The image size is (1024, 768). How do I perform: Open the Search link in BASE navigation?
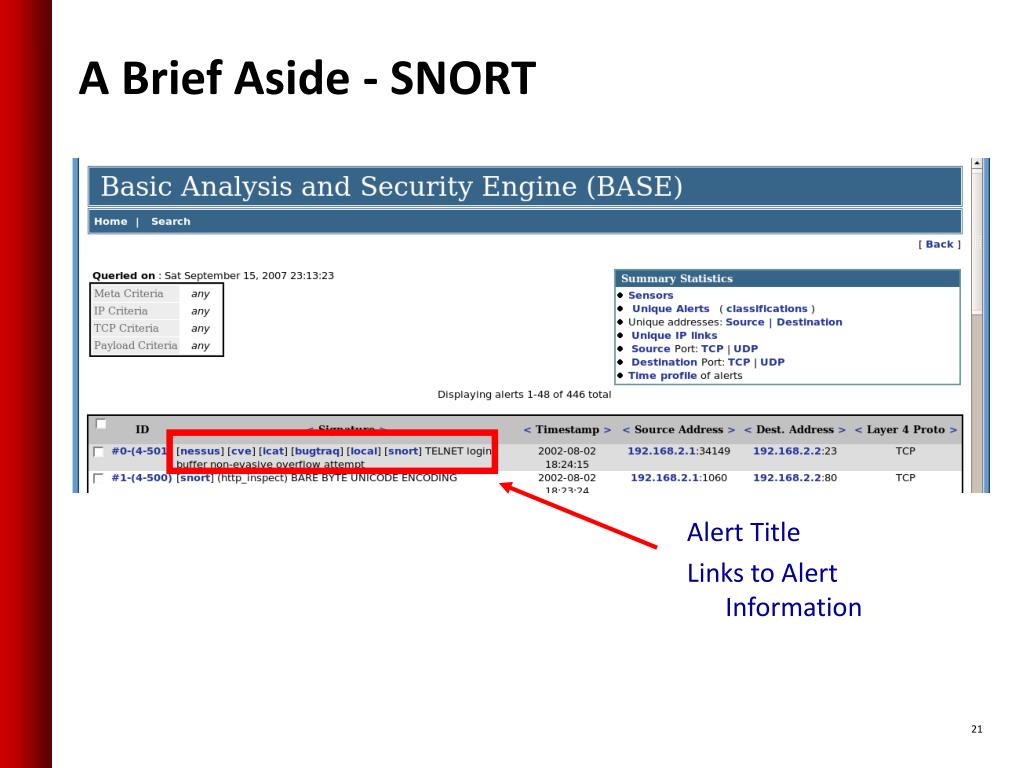pos(170,221)
